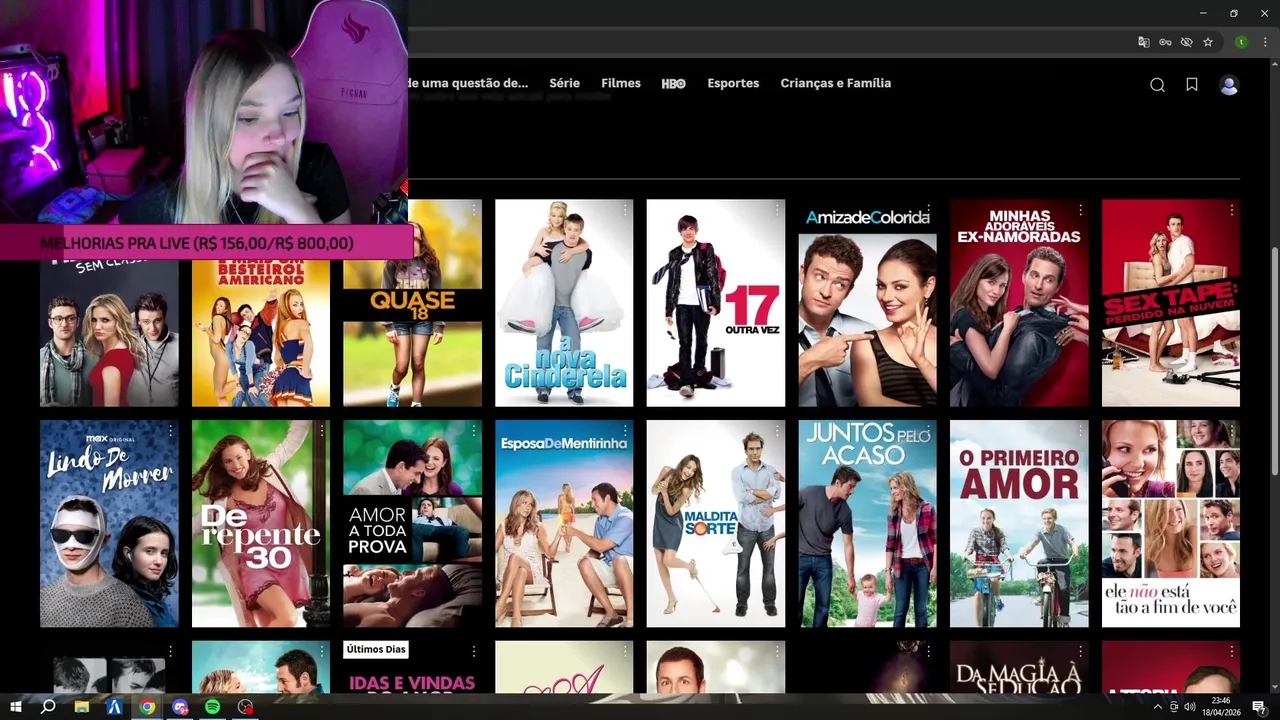
Task: Open Chrome's three-dot menu
Action: tap(1265, 42)
